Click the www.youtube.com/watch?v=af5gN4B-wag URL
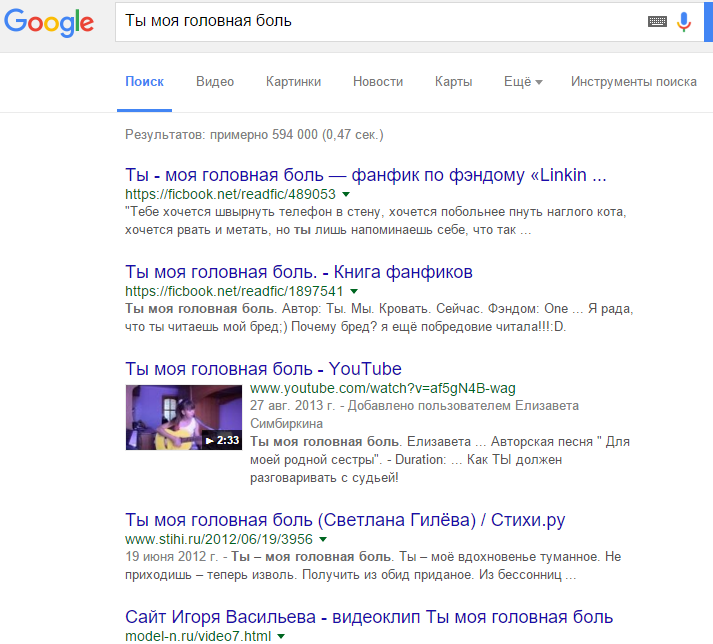713x644 pixels. click(x=382, y=388)
